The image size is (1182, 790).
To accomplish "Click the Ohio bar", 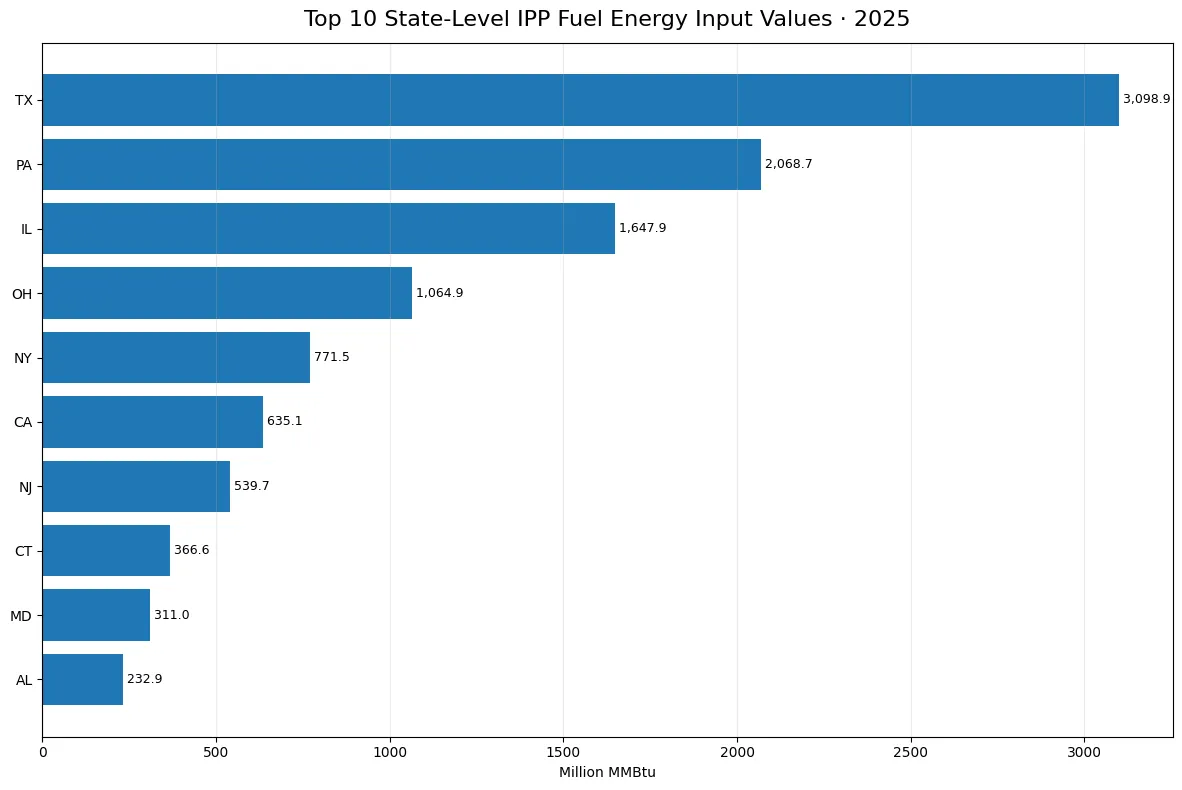I will tap(228, 292).
